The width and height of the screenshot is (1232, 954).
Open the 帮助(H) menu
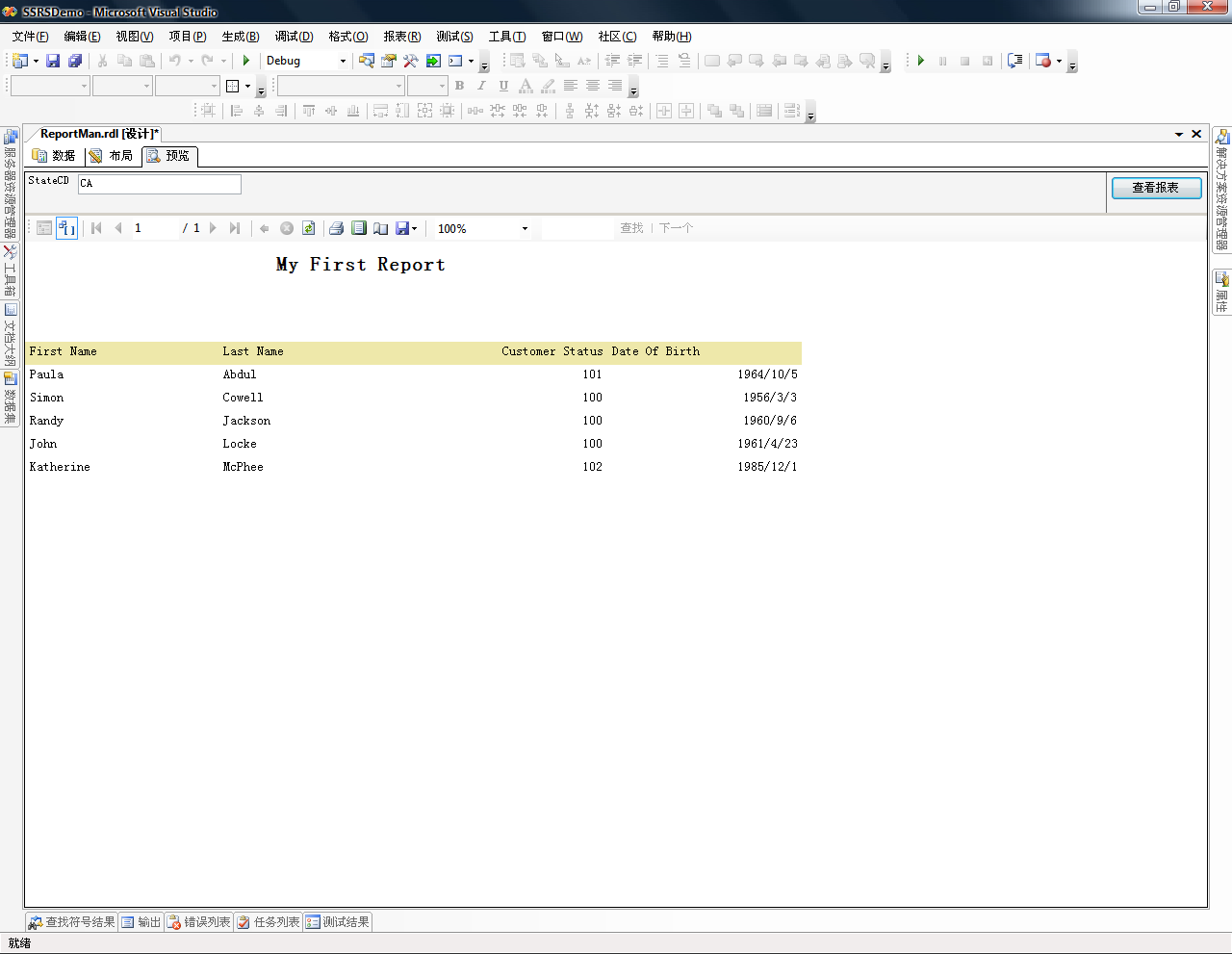point(672,37)
